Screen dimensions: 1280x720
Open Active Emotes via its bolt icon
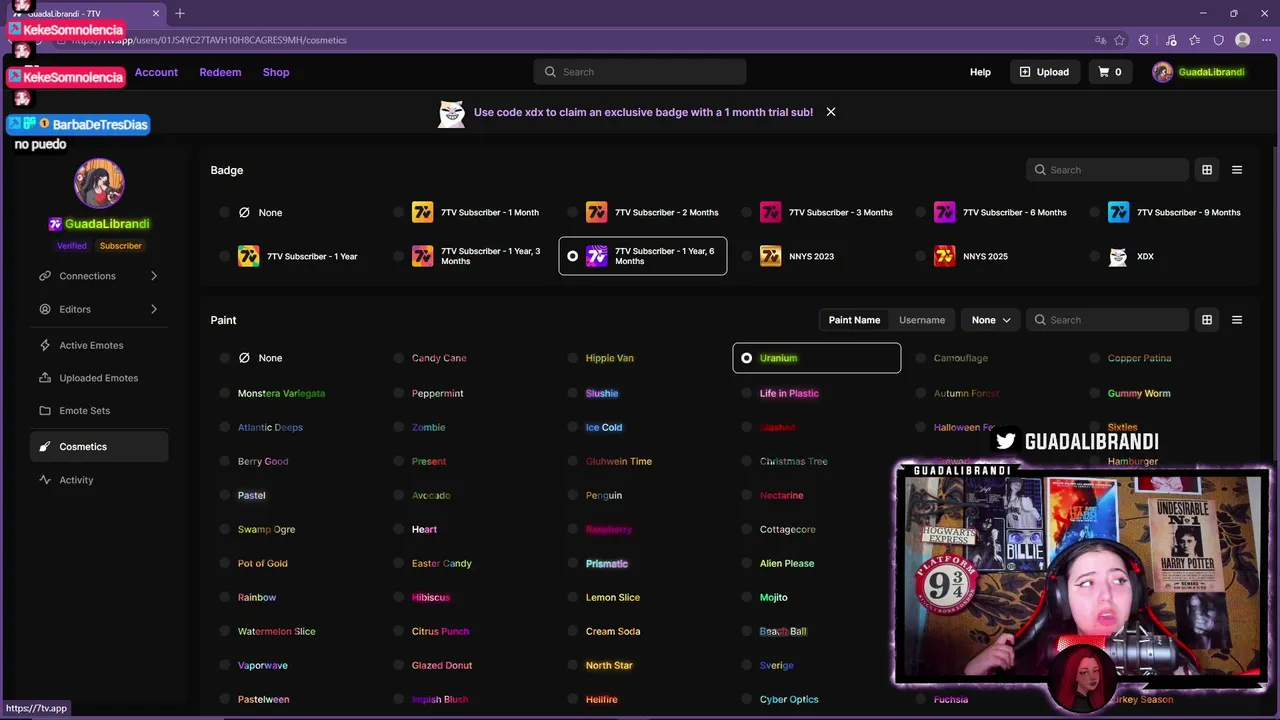pos(45,345)
